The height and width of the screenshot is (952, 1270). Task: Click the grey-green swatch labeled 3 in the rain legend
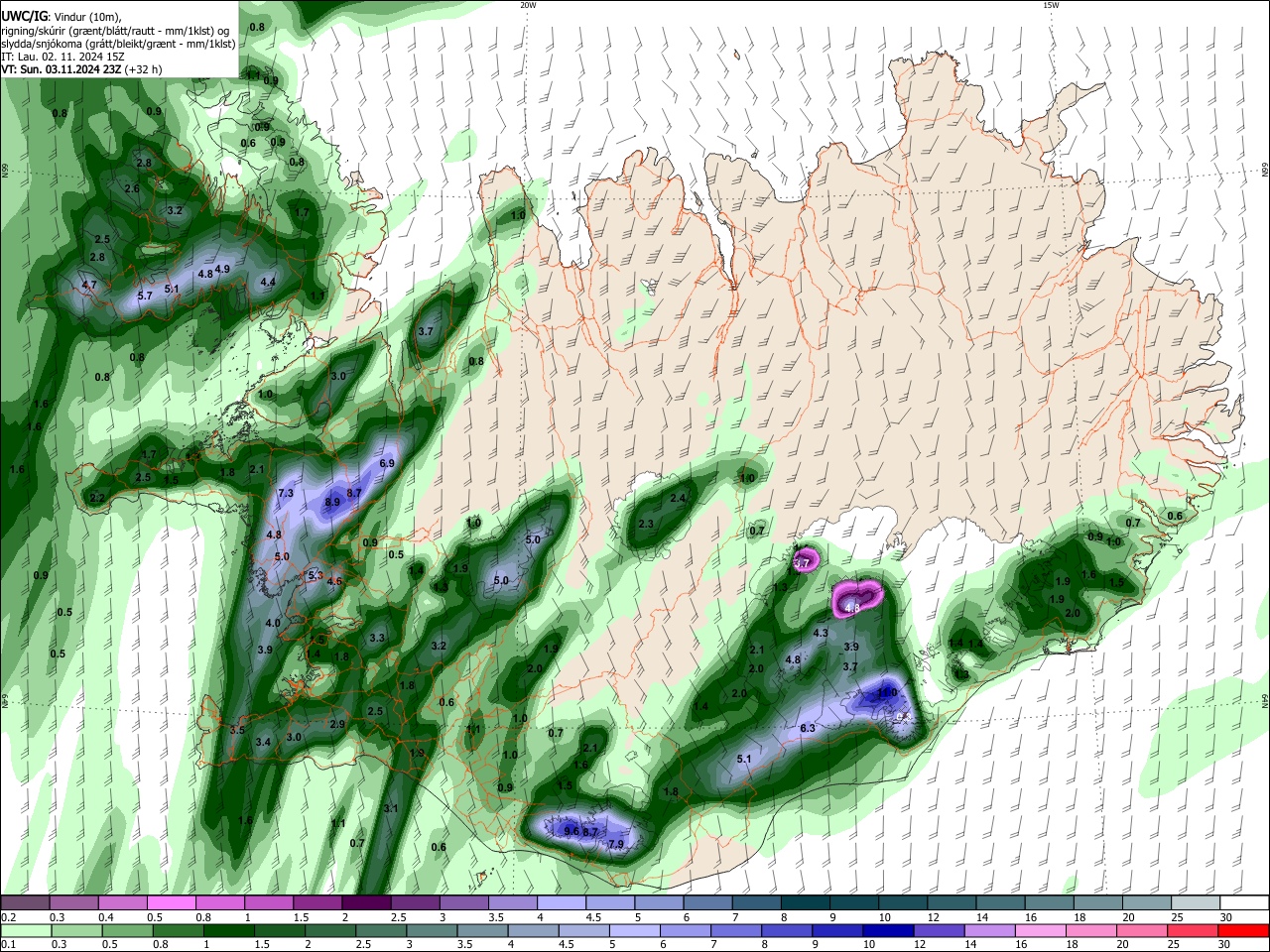tap(432, 931)
